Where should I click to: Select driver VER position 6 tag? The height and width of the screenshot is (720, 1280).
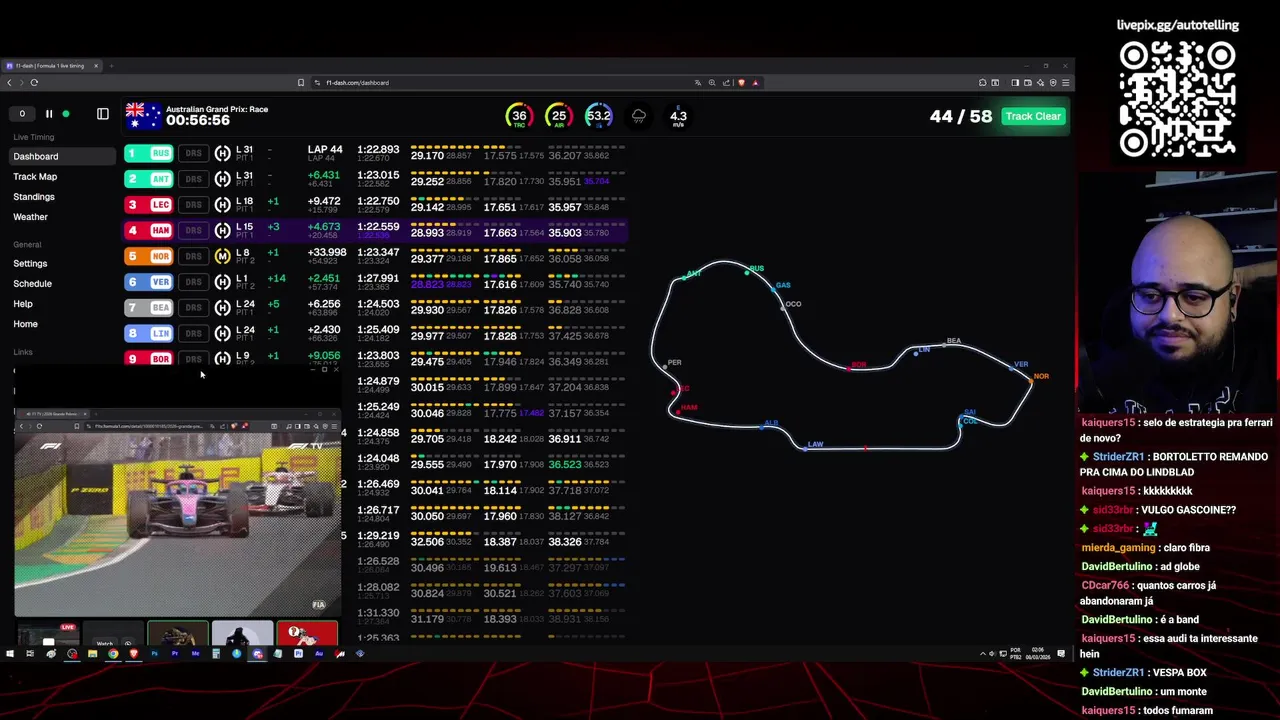(149, 282)
